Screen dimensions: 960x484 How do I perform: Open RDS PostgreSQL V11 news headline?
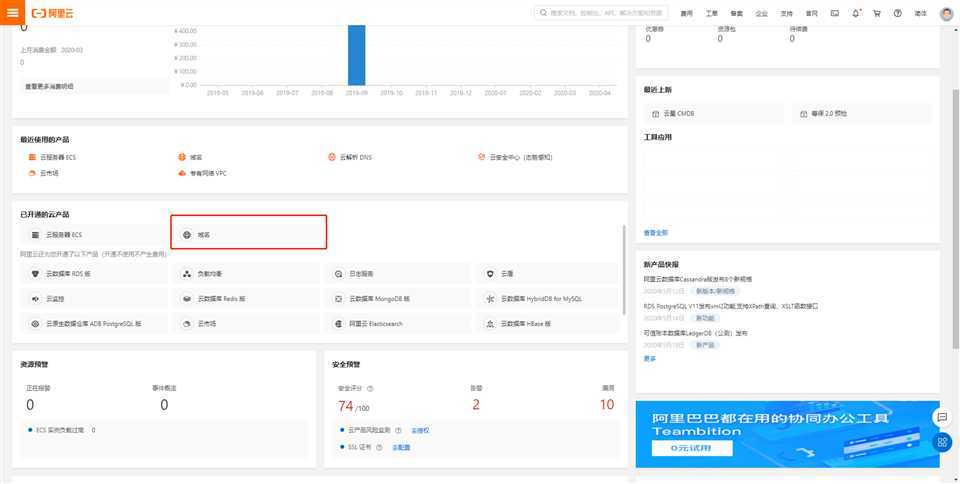pos(730,306)
